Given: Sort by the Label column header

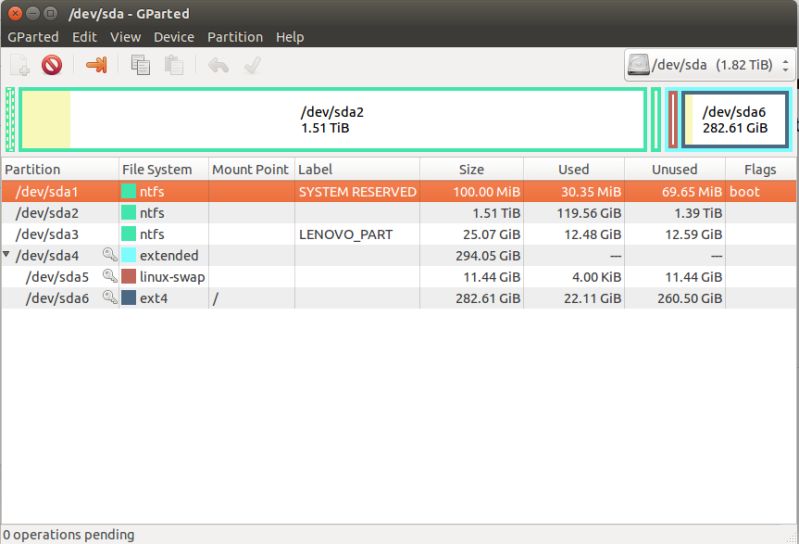Looking at the screenshot, I should pos(357,169).
